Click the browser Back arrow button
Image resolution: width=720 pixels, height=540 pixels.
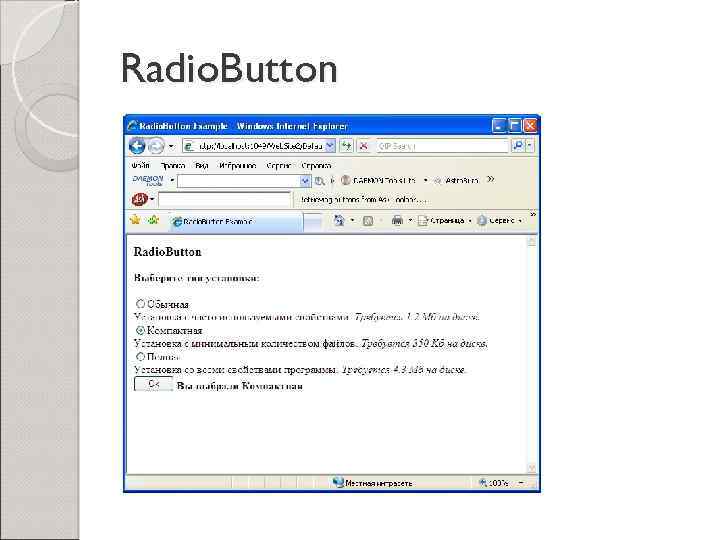pyautogui.click(x=137, y=146)
